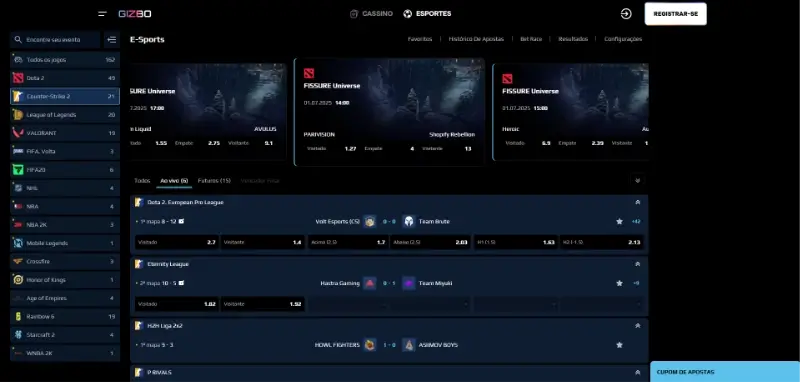The height and width of the screenshot is (382, 800).
Task: Click the Team Miyaki logo
Action: tap(409, 283)
